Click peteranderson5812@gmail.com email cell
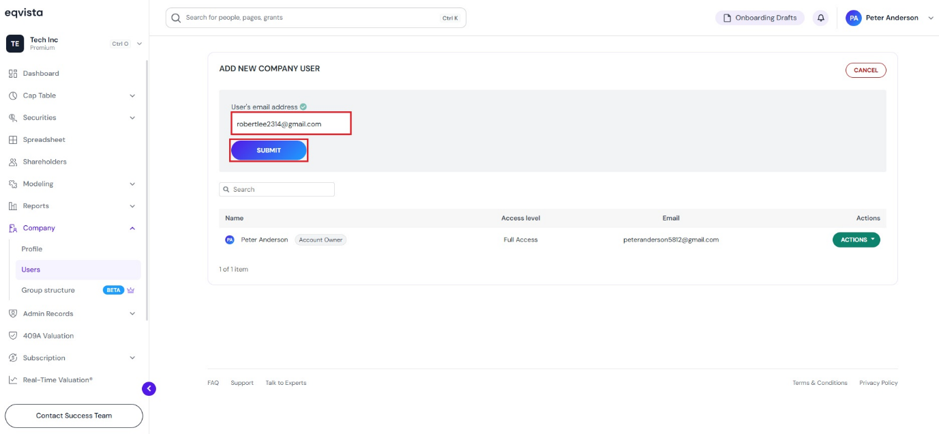 pos(671,239)
